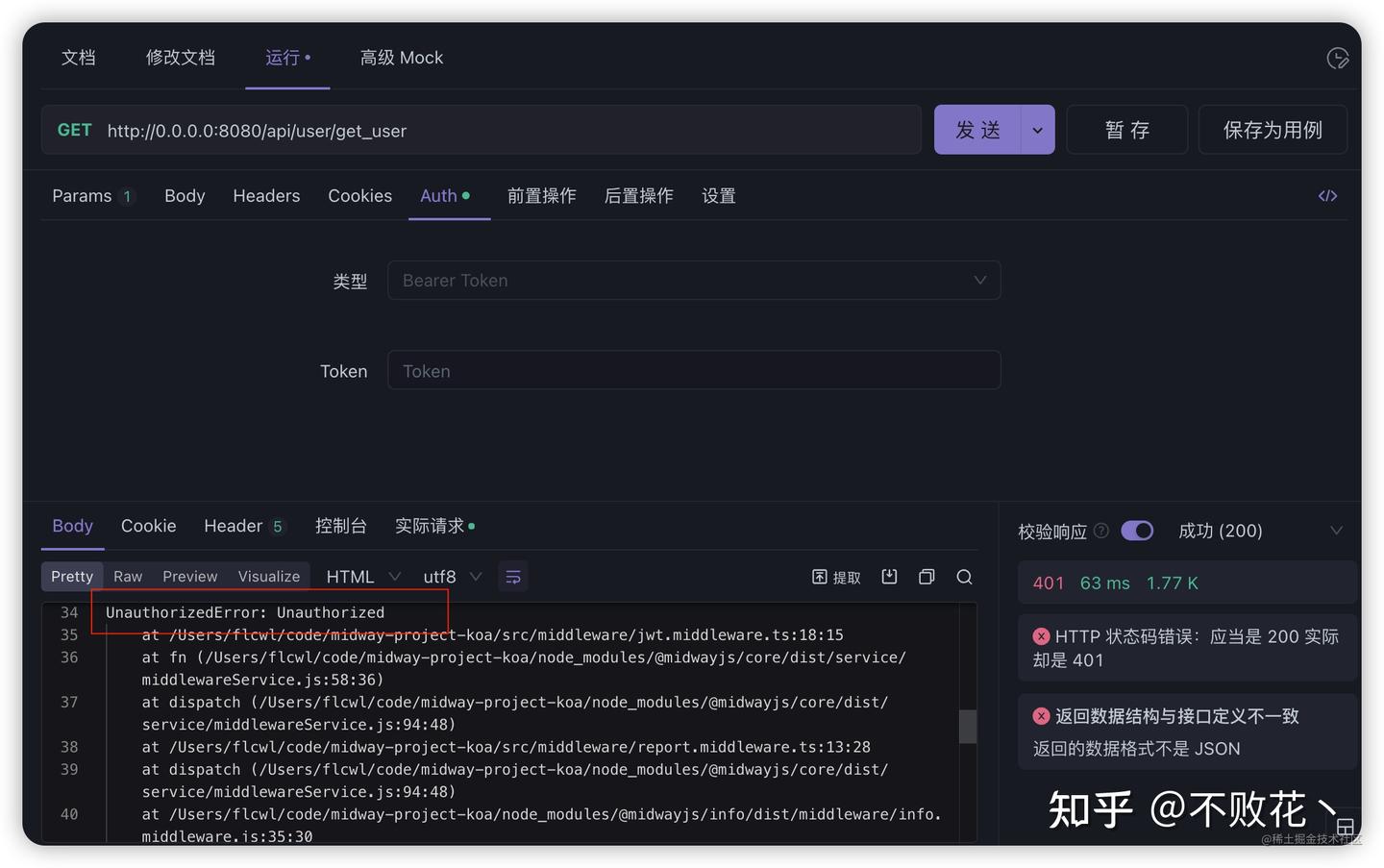The width and height of the screenshot is (1384, 868).
Task: Open the Headers request tab
Action: (266, 196)
